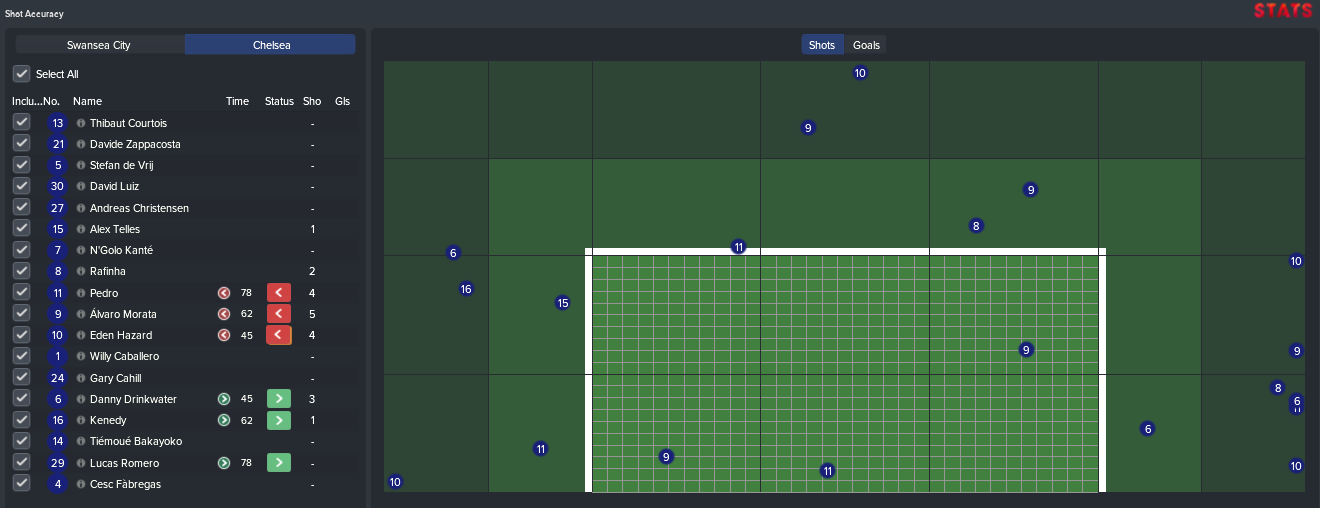The width and height of the screenshot is (1320, 508).
Task: Sort players by the Name column
Action: pos(87,101)
